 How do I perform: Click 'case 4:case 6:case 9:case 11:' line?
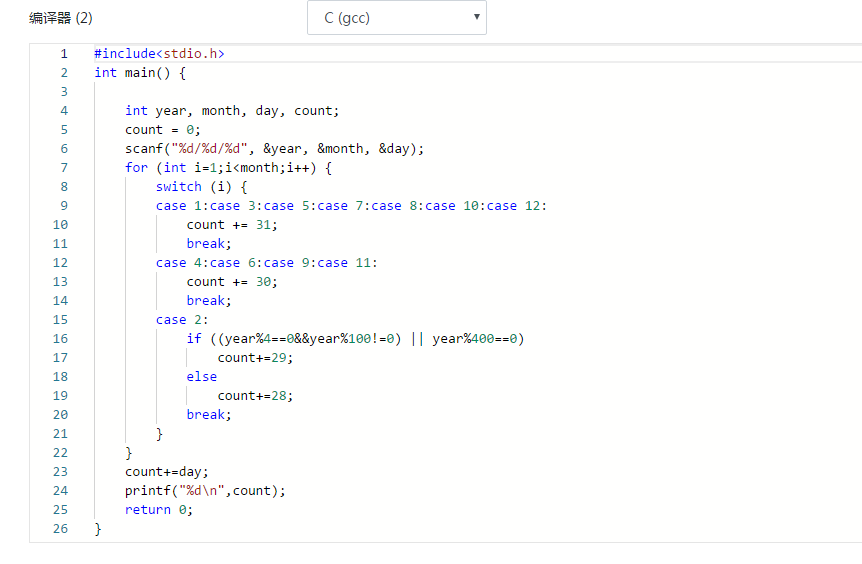(x=267, y=263)
